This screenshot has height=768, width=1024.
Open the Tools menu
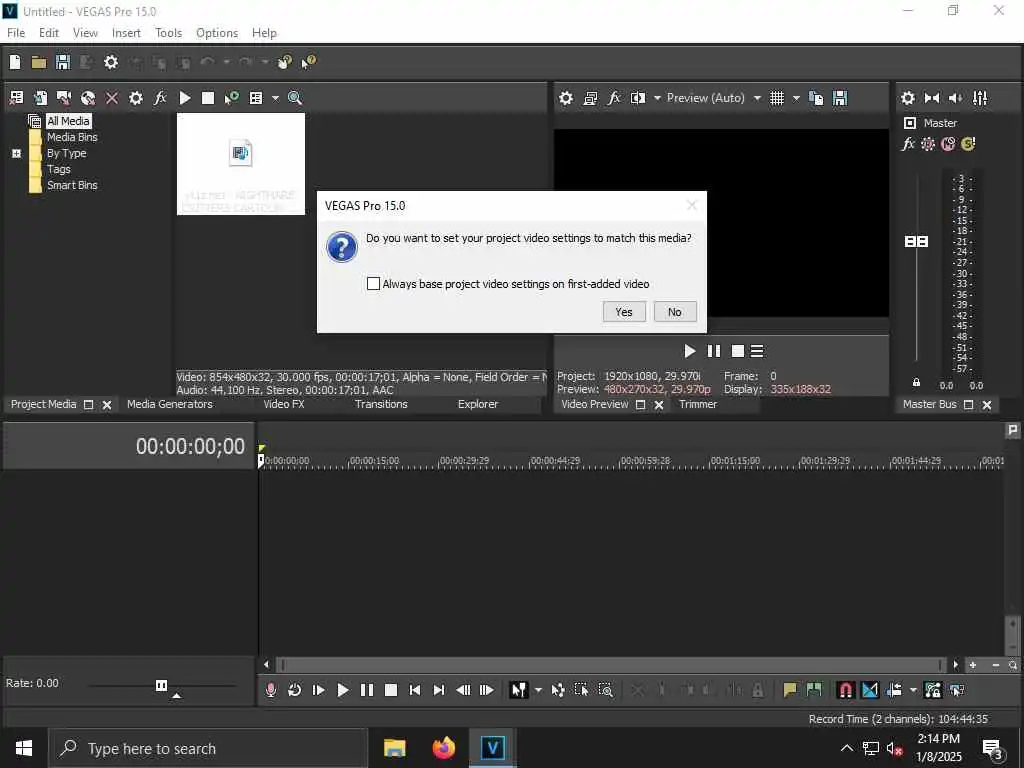pos(168,33)
